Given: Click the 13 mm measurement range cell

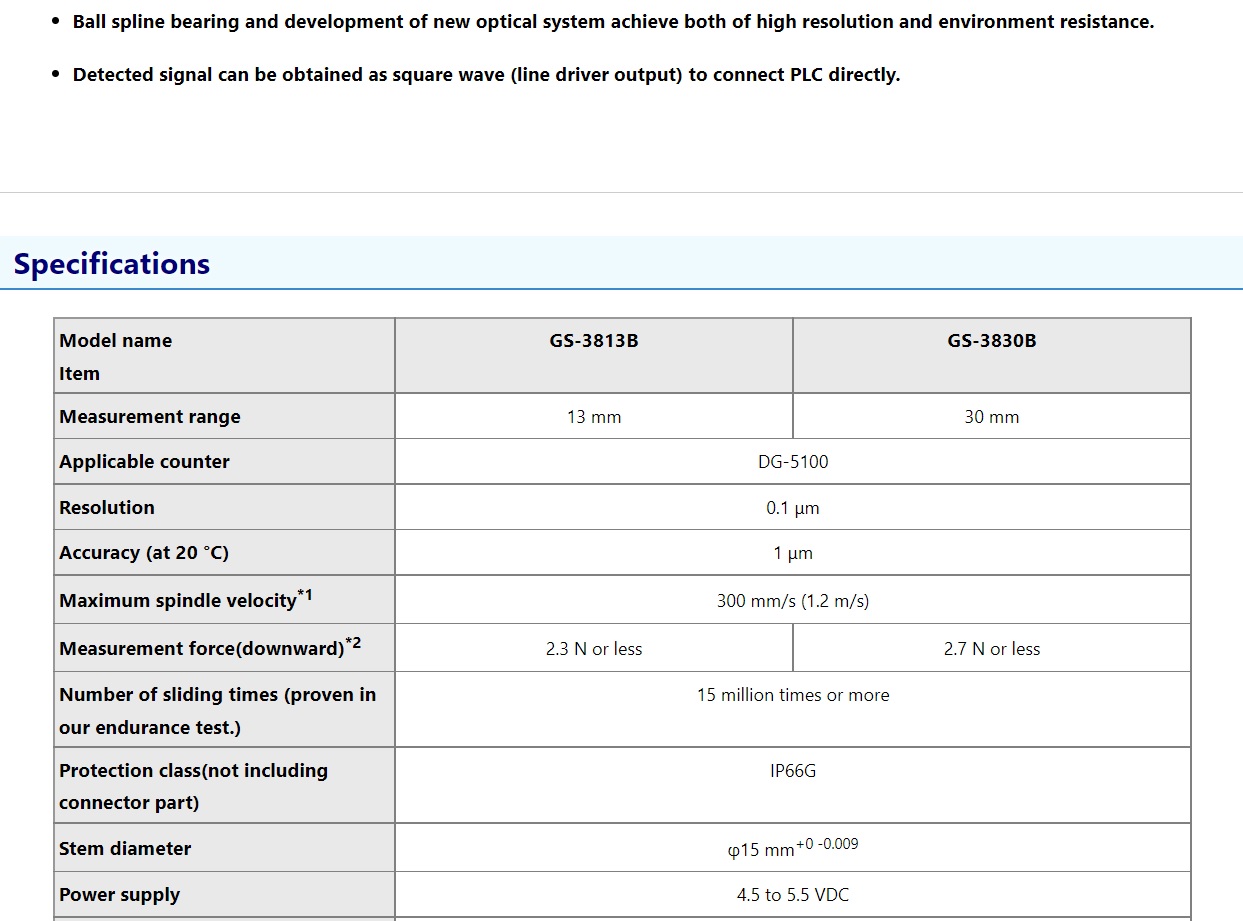Looking at the screenshot, I should [593, 417].
